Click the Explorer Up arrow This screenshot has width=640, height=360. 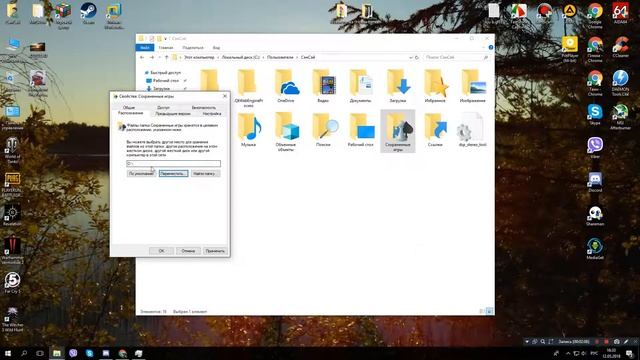point(166,58)
